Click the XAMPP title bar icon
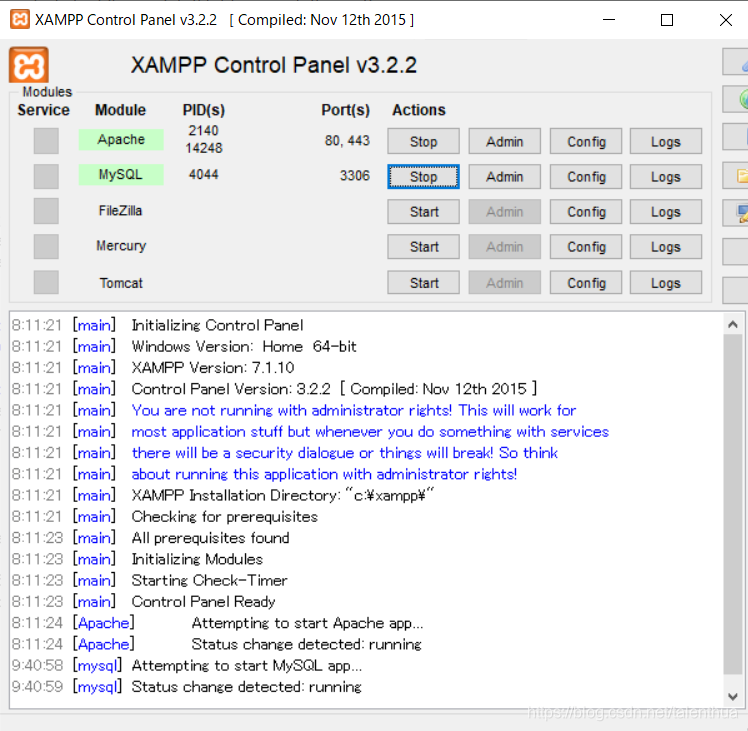This screenshot has height=731, width=748. [20, 20]
